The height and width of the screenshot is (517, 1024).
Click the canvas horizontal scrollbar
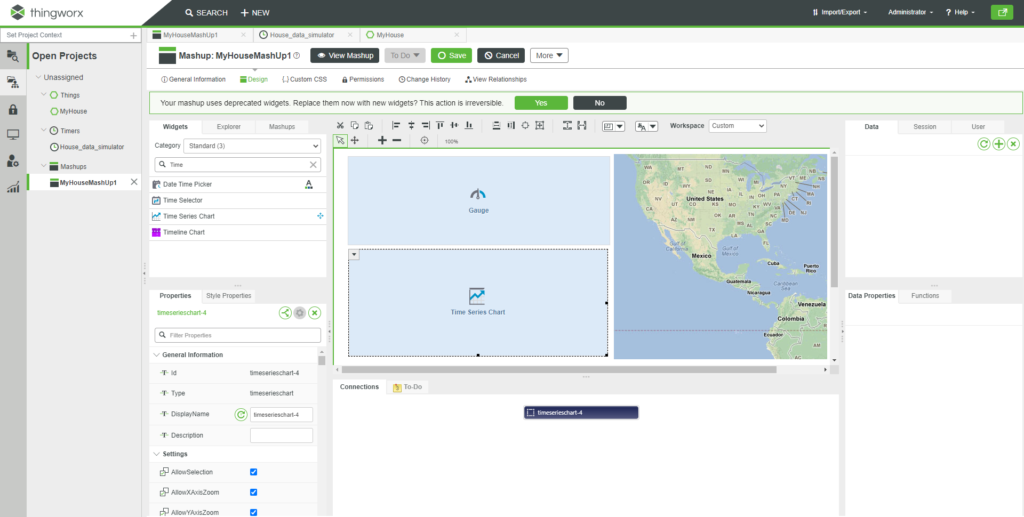click(x=558, y=369)
